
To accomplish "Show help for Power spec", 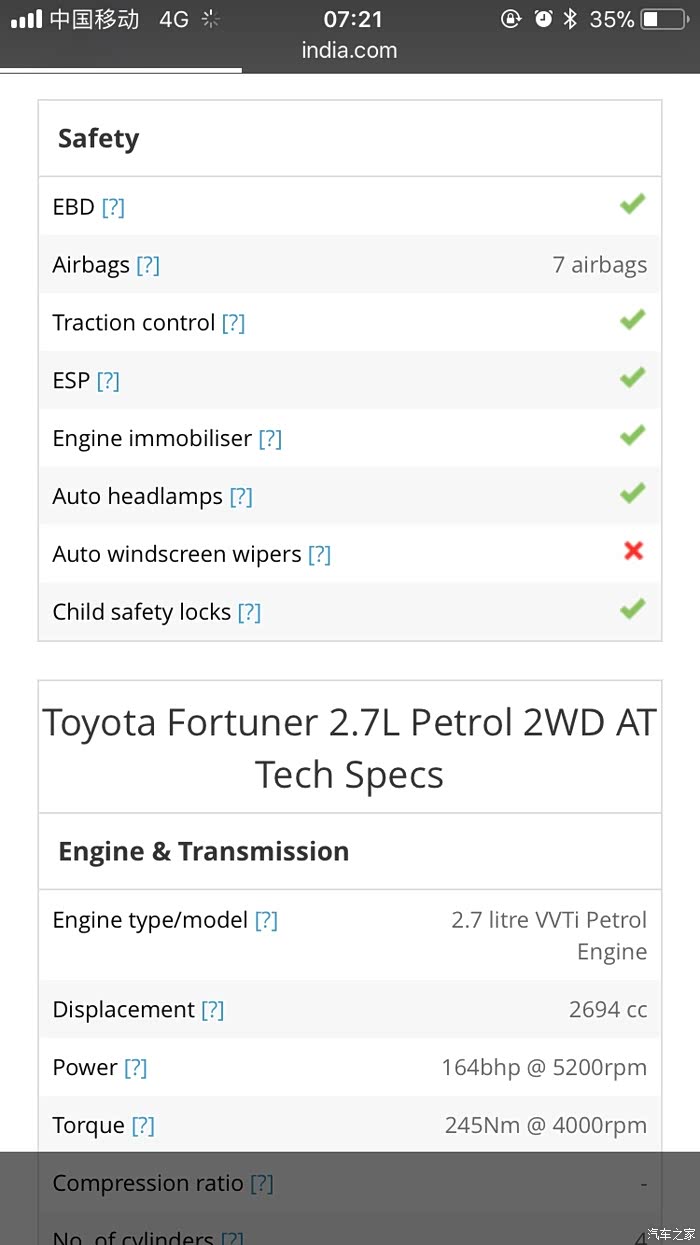I will [x=135, y=1068].
